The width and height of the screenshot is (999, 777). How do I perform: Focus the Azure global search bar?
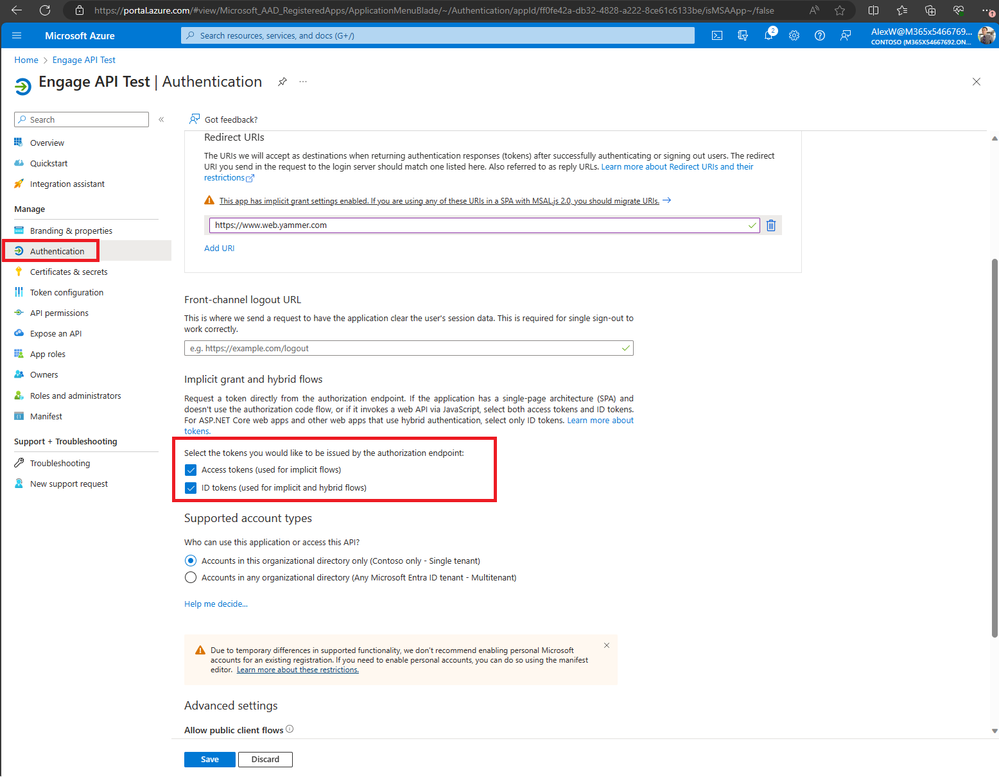coord(438,36)
